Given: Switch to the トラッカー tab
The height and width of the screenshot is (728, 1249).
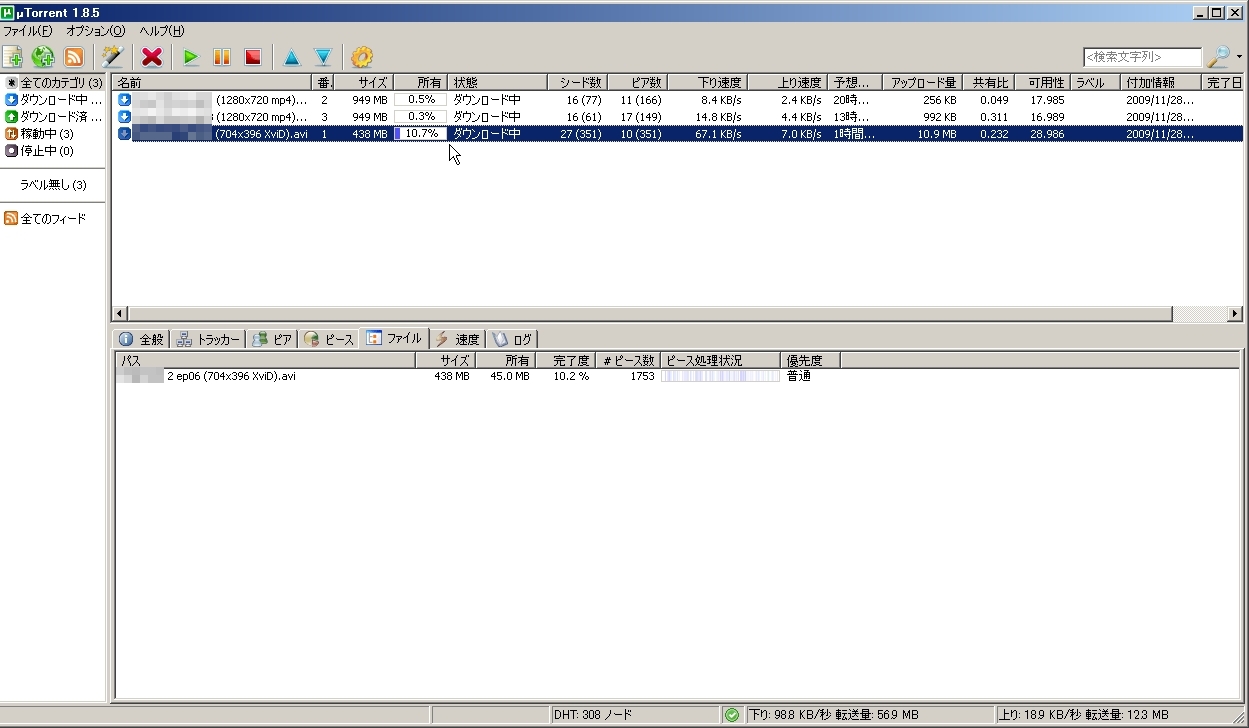Looking at the screenshot, I should (208, 339).
